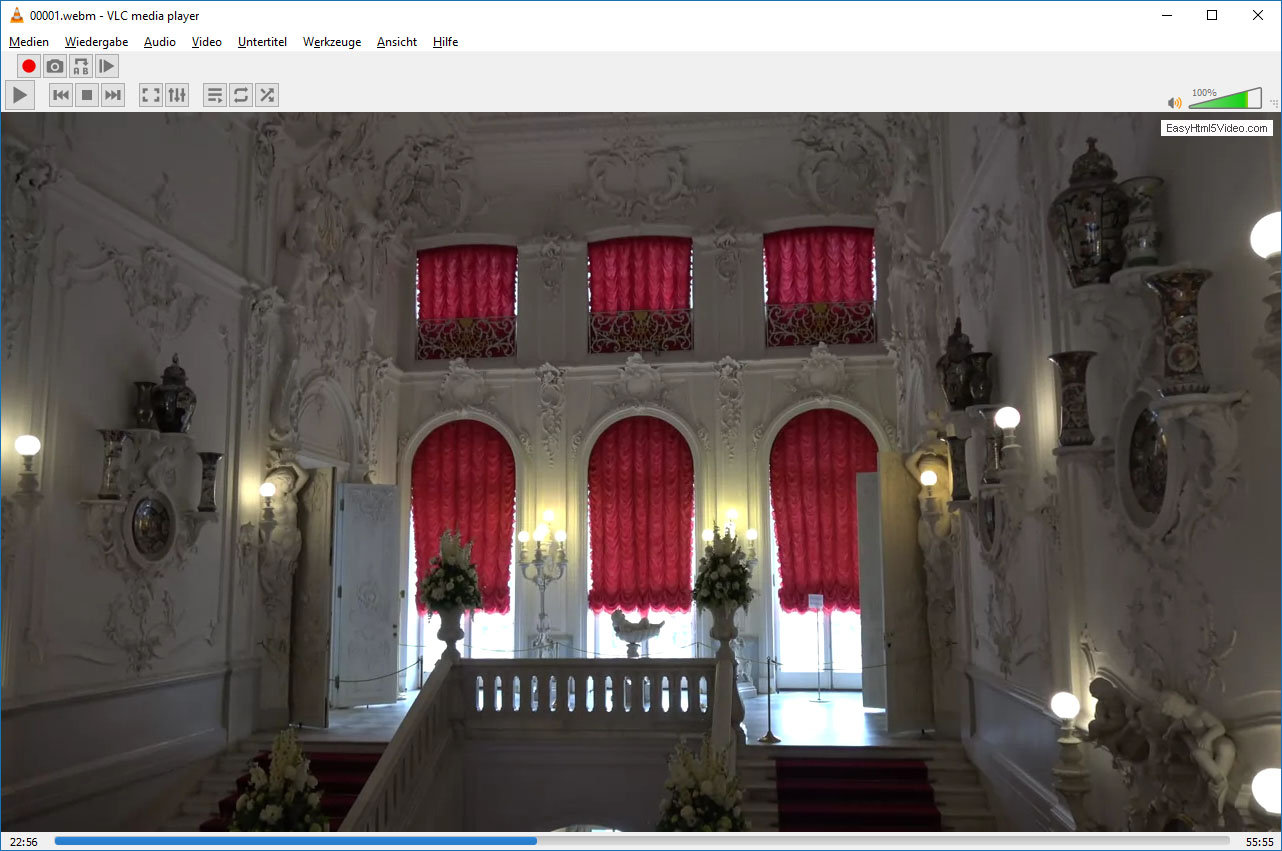The height and width of the screenshot is (851, 1282).
Task: Skip to next media item
Action: coord(113,95)
